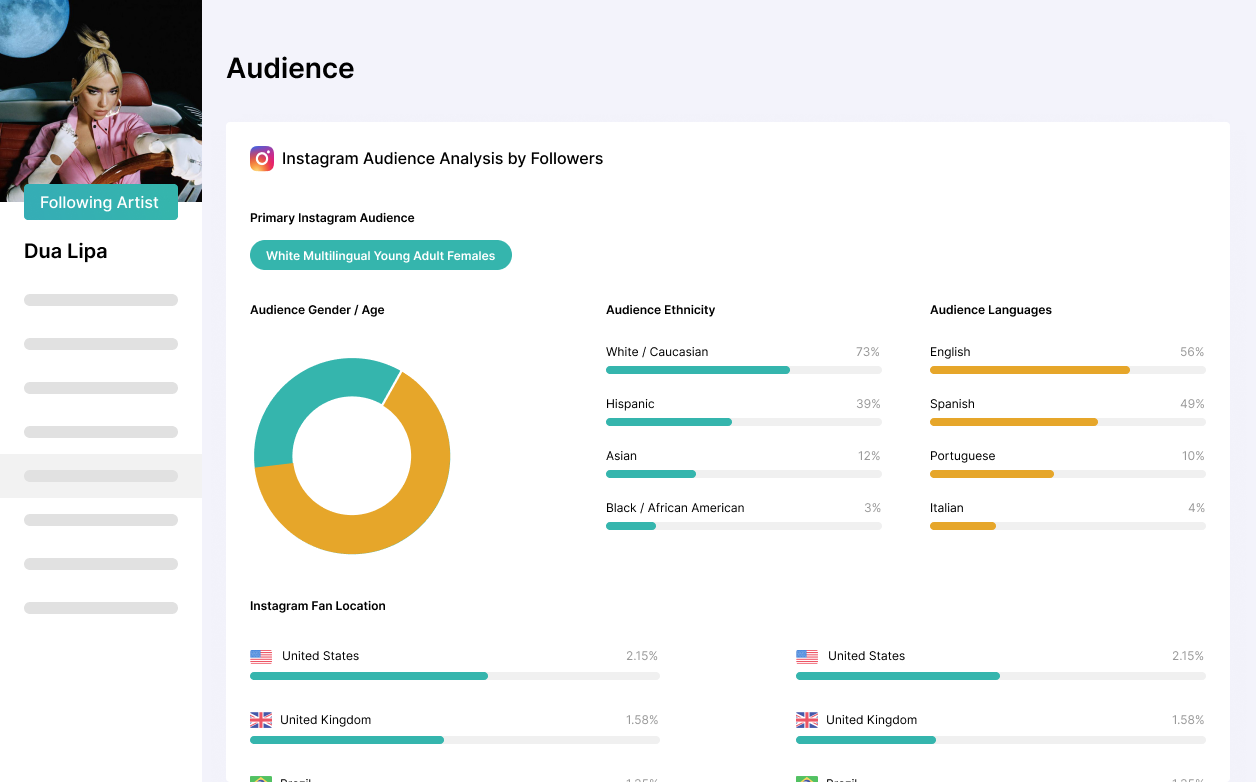1256x782 pixels.
Task: Click the Audience Gender / Age heading
Action: [x=317, y=310]
